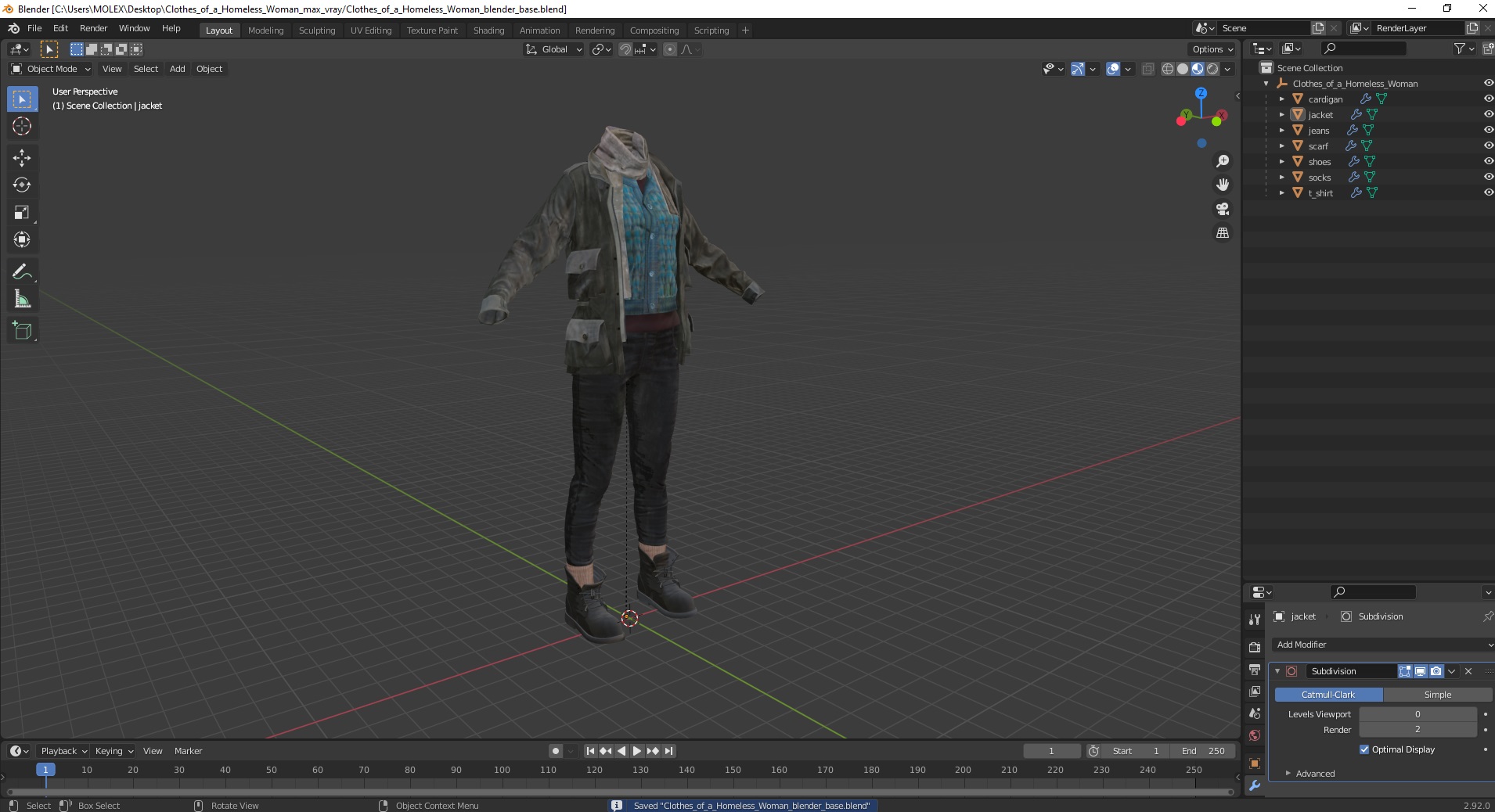Switch orthographic/perspective grid icon
Viewport: 1495px width, 812px height.
(1222, 233)
